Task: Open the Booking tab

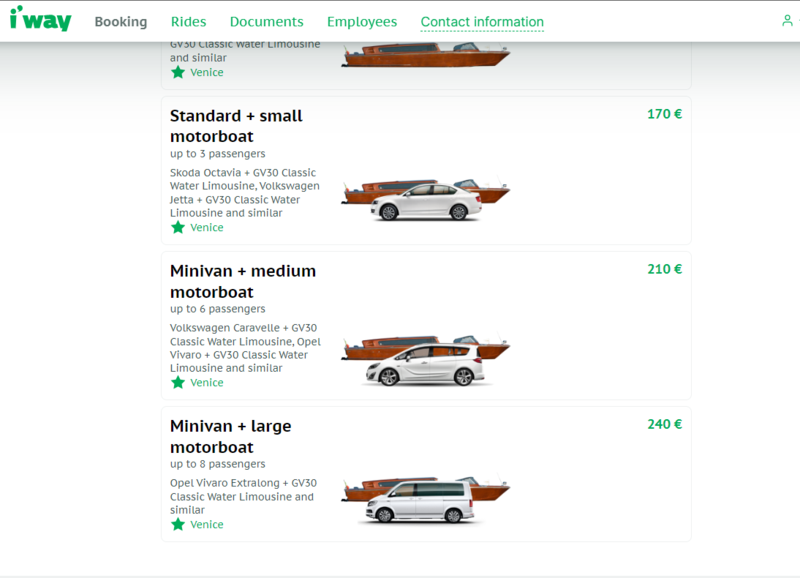Action: [120, 22]
